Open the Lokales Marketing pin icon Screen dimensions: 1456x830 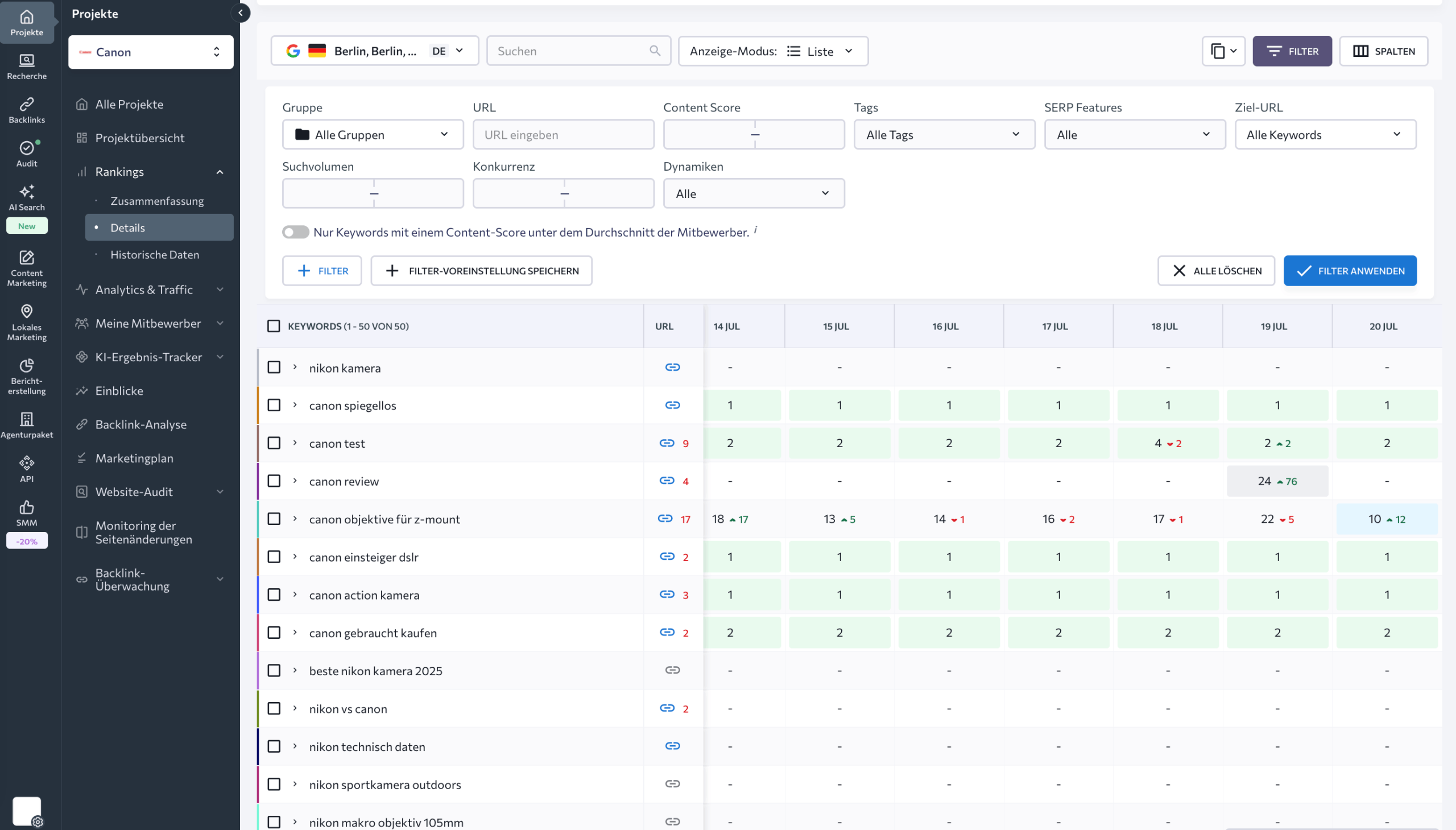coord(27,311)
